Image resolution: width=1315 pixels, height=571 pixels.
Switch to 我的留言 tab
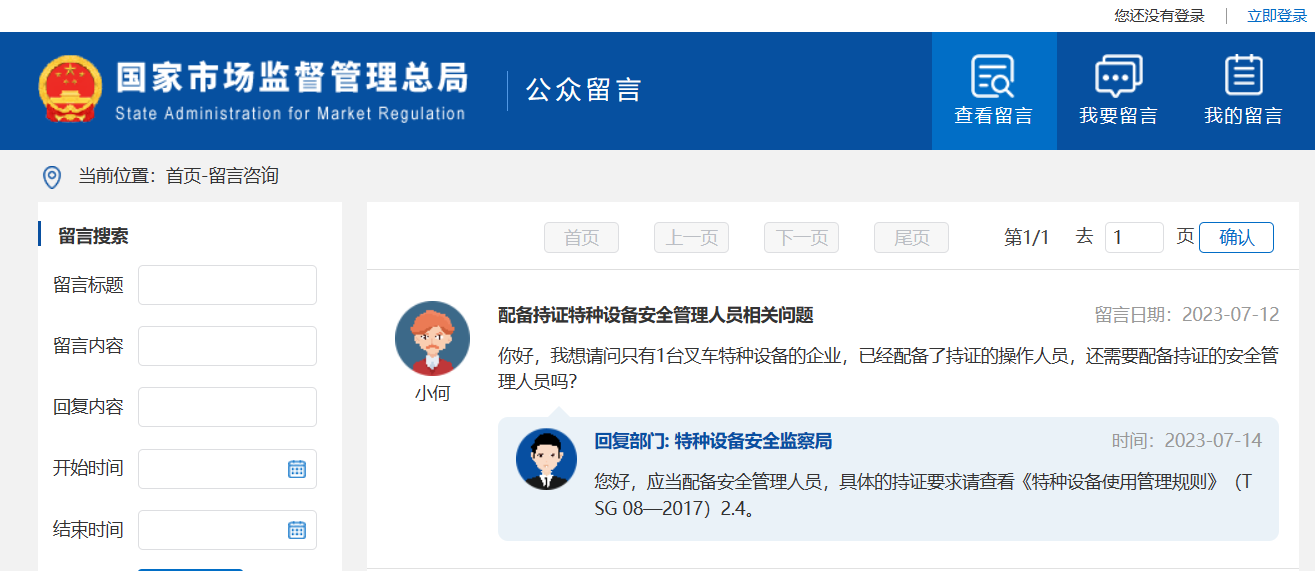pyautogui.click(x=1243, y=91)
